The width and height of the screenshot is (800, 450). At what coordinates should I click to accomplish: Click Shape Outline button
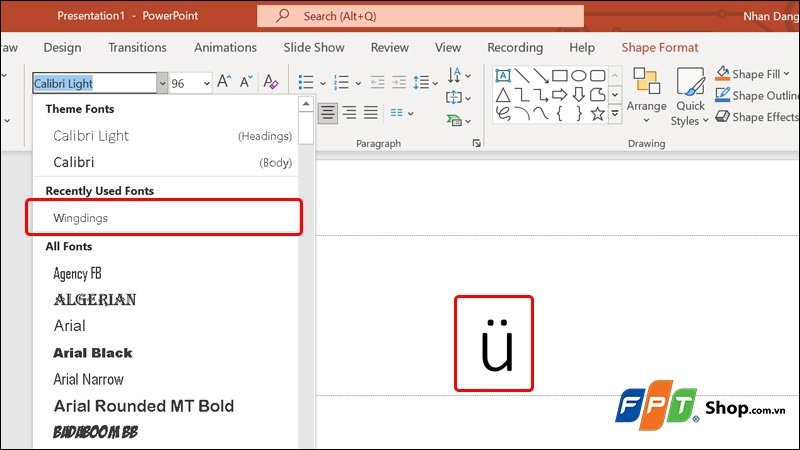[x=757, y=95]
